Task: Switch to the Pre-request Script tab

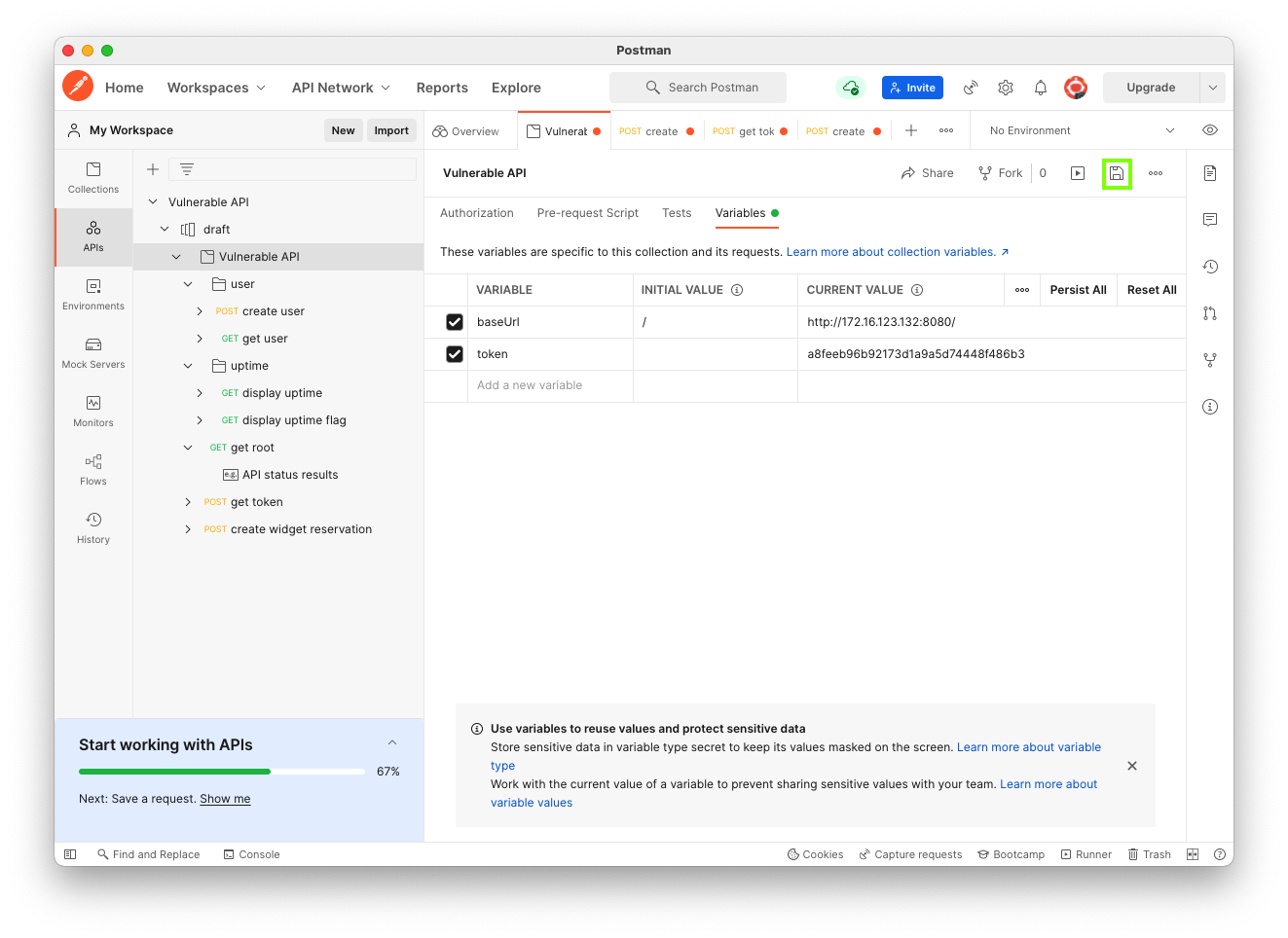Action: (588, 213)
